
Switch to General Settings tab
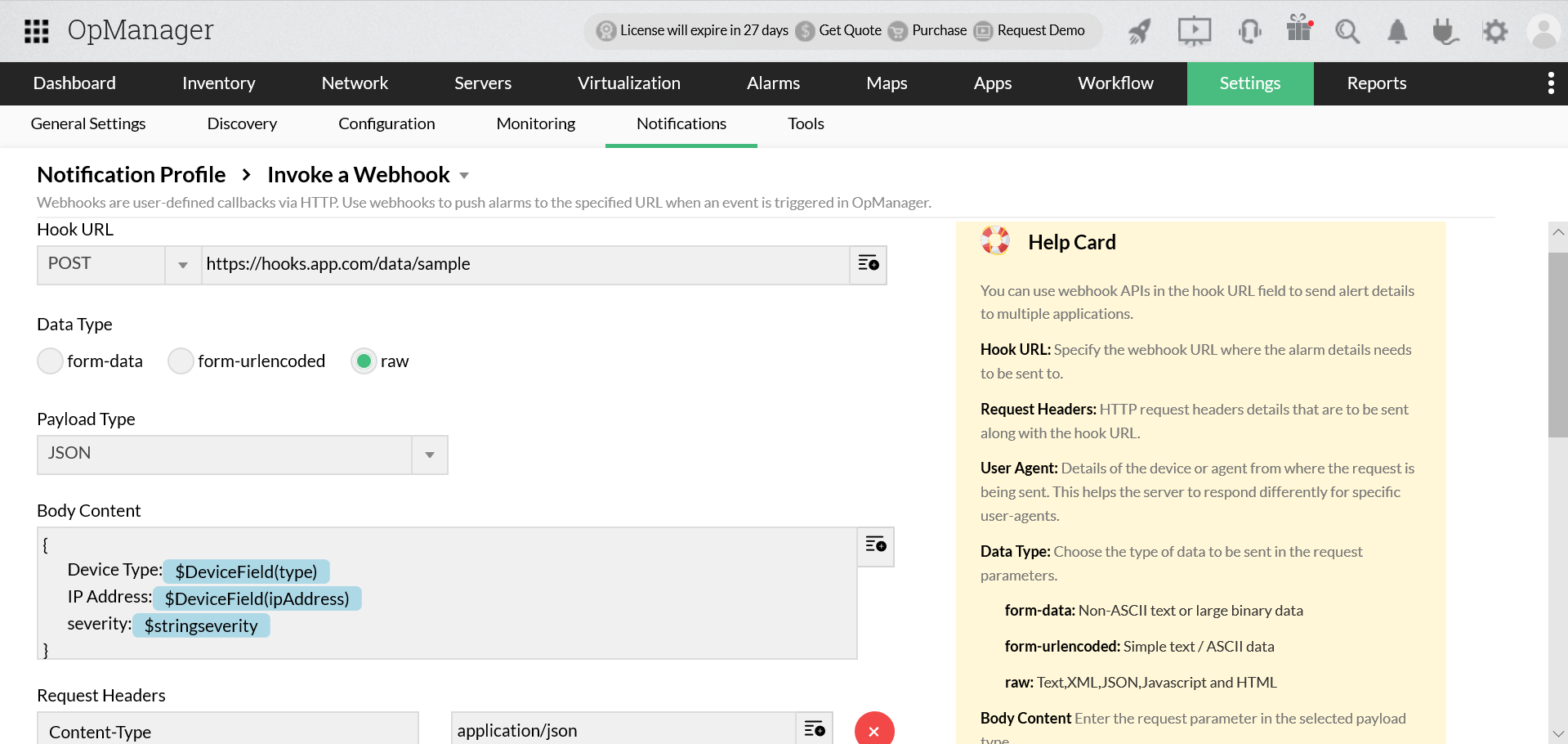(88, 124)
